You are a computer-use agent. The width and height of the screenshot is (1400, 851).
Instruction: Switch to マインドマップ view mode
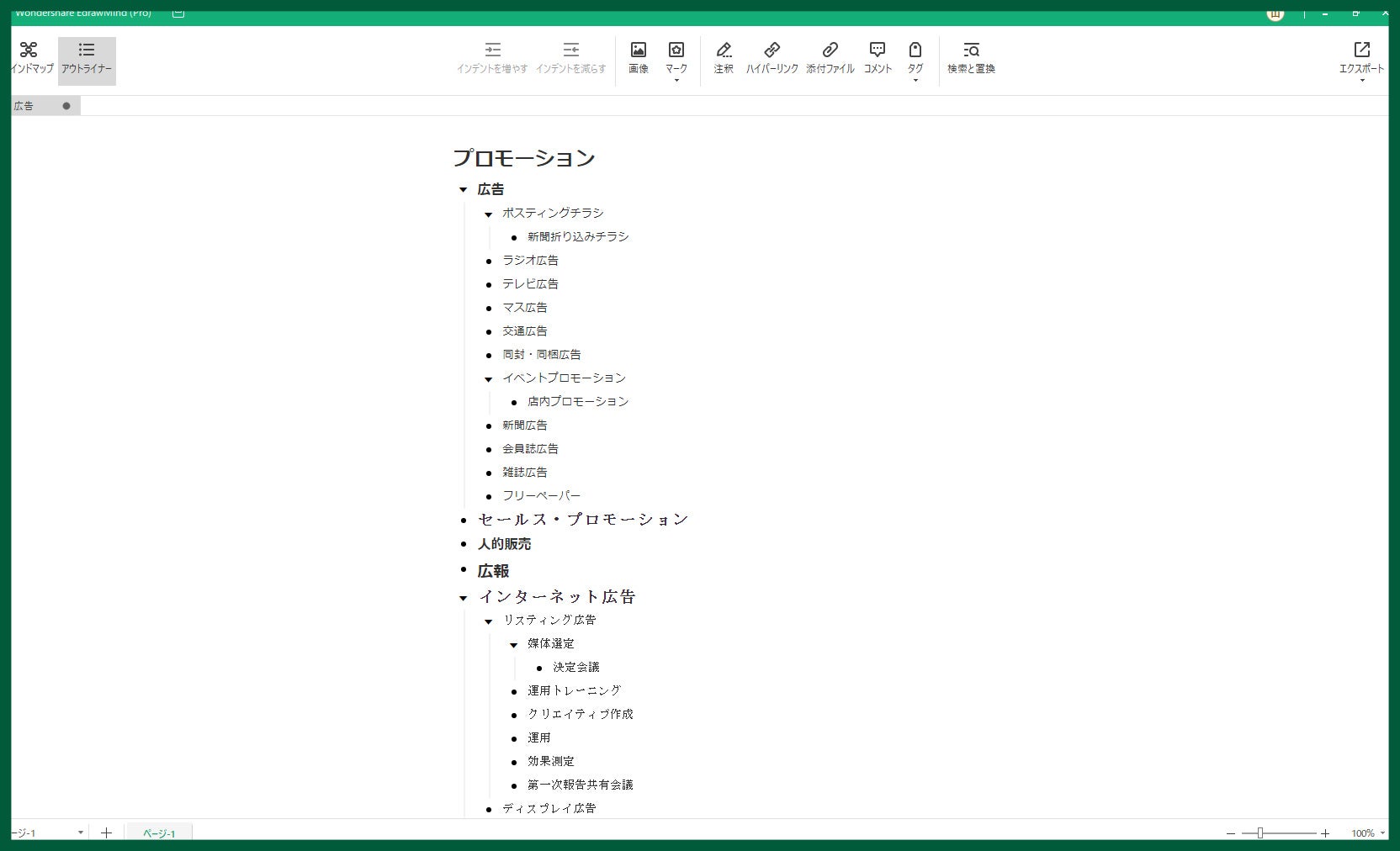tap(29, 59)
